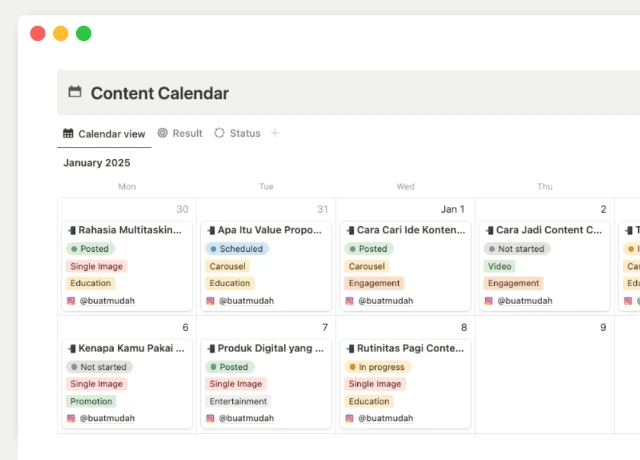Screen dimensions: 640x460
Task: Click the January 2025 month label
Action: click(x=97, y=162)
